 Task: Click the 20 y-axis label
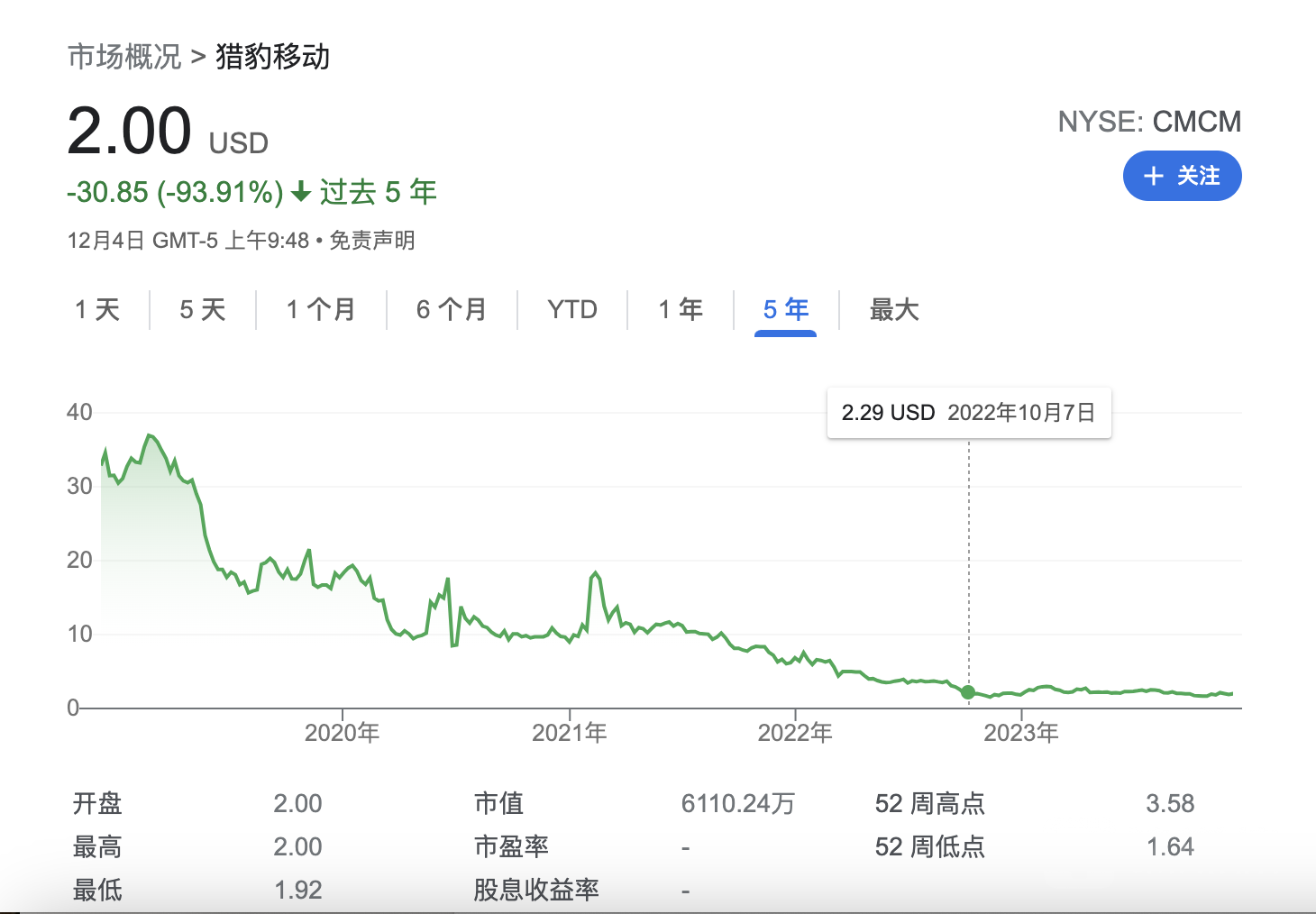pyautogui.click(x=79, y=560)
